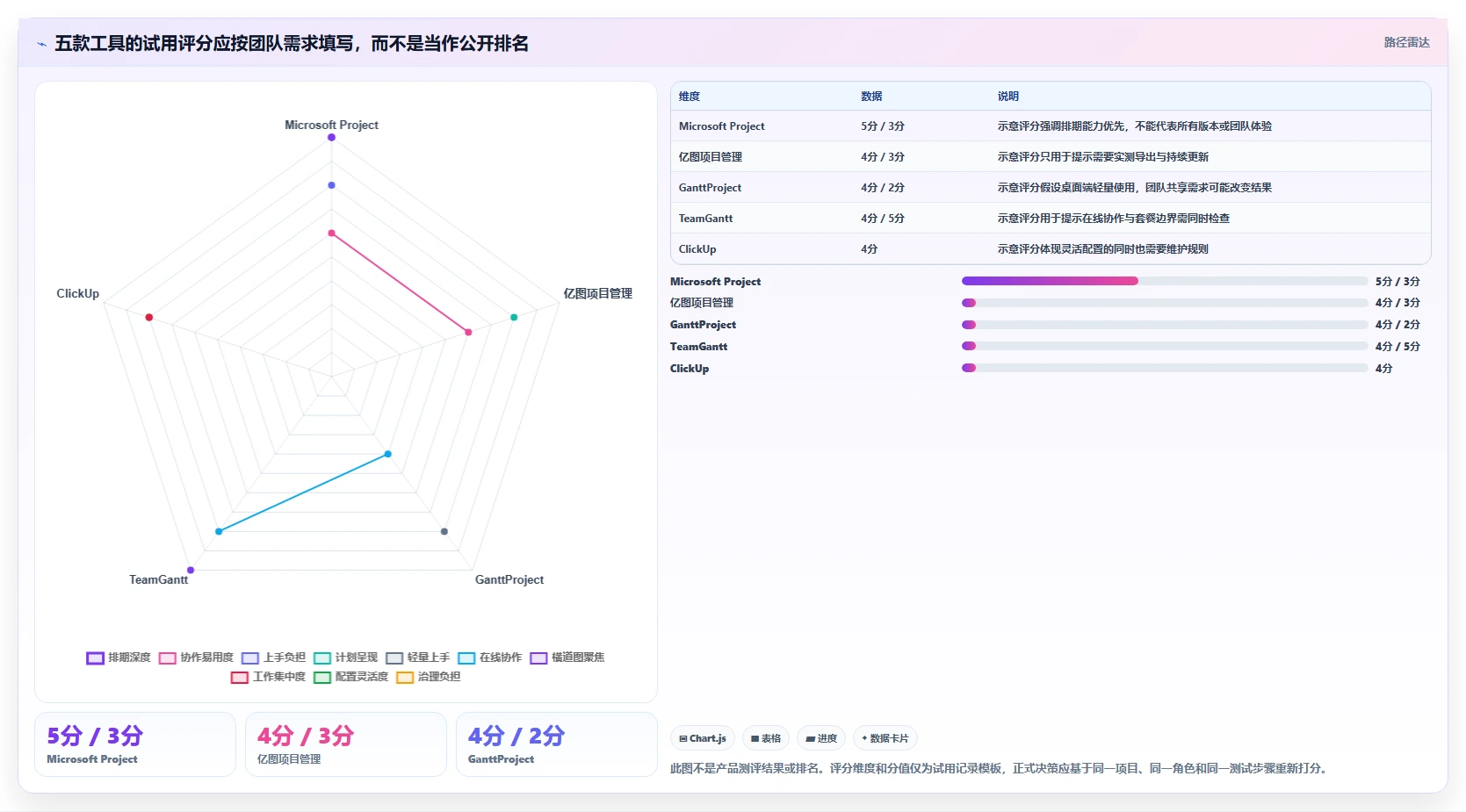Image resolution: width=1466 pixels, height=812 pixels.
Task: Select the Microsoft Project table row name
Action: [x=721, y=126]
